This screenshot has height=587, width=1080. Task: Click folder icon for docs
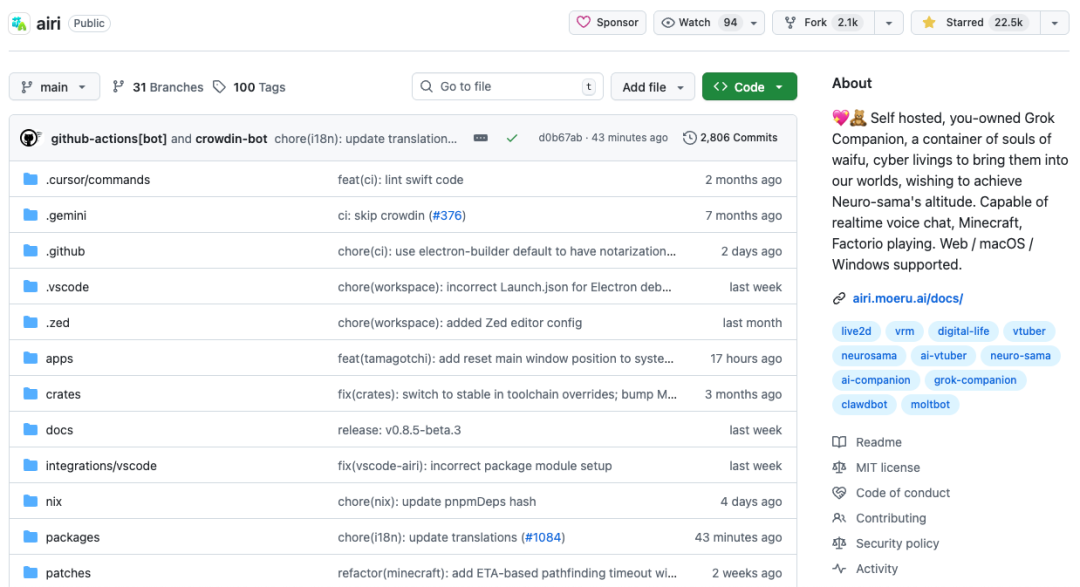[x=30, y=429]
